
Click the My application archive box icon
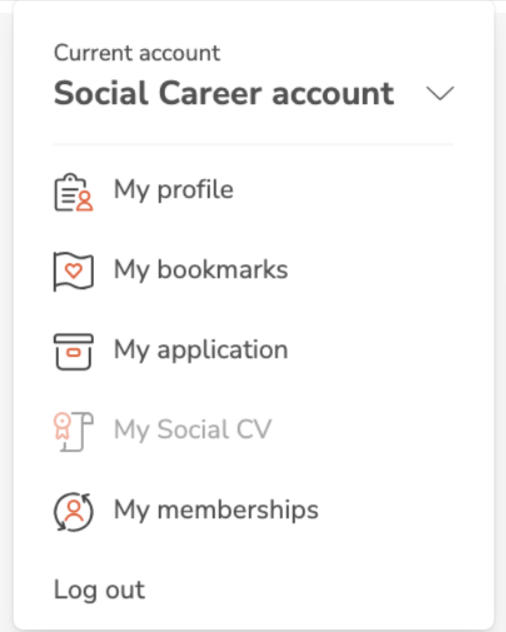click(x=74, y=351)
